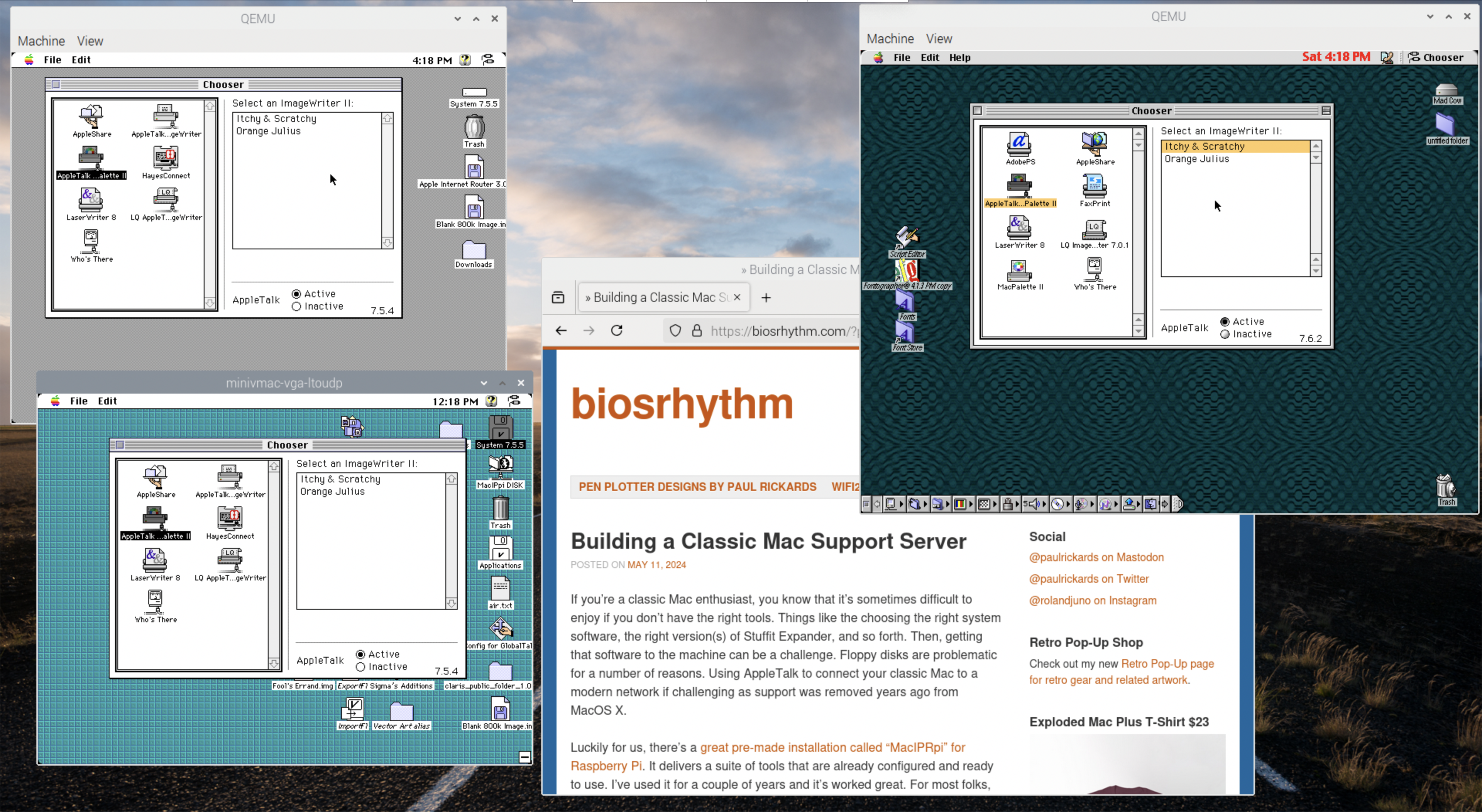Viewport: 1482px width, 812px height.
Task: Open @rolandjuno on Instagram link
Action: (x=1093, y=600)
